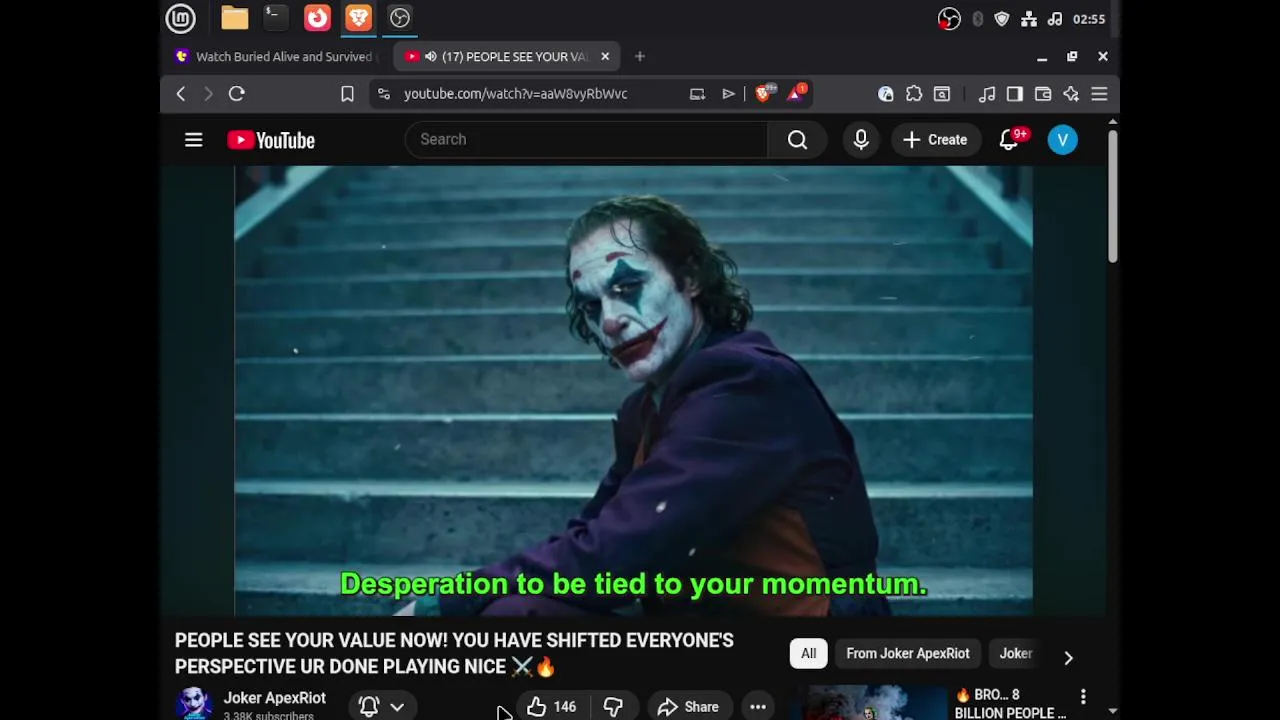Click the page vertical scrollbar thumb
Viewport: 1280px width, 720px height.
pos(1112,195)
